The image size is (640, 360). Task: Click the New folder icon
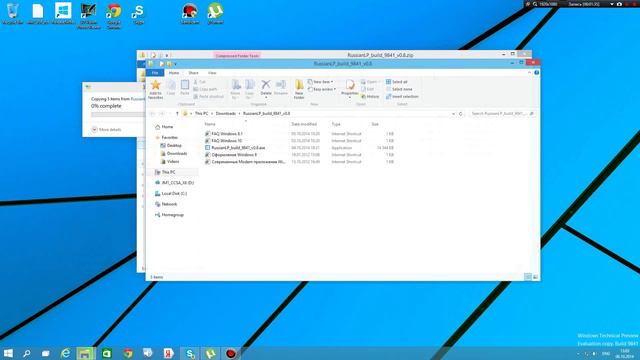[x=299, y=84]
